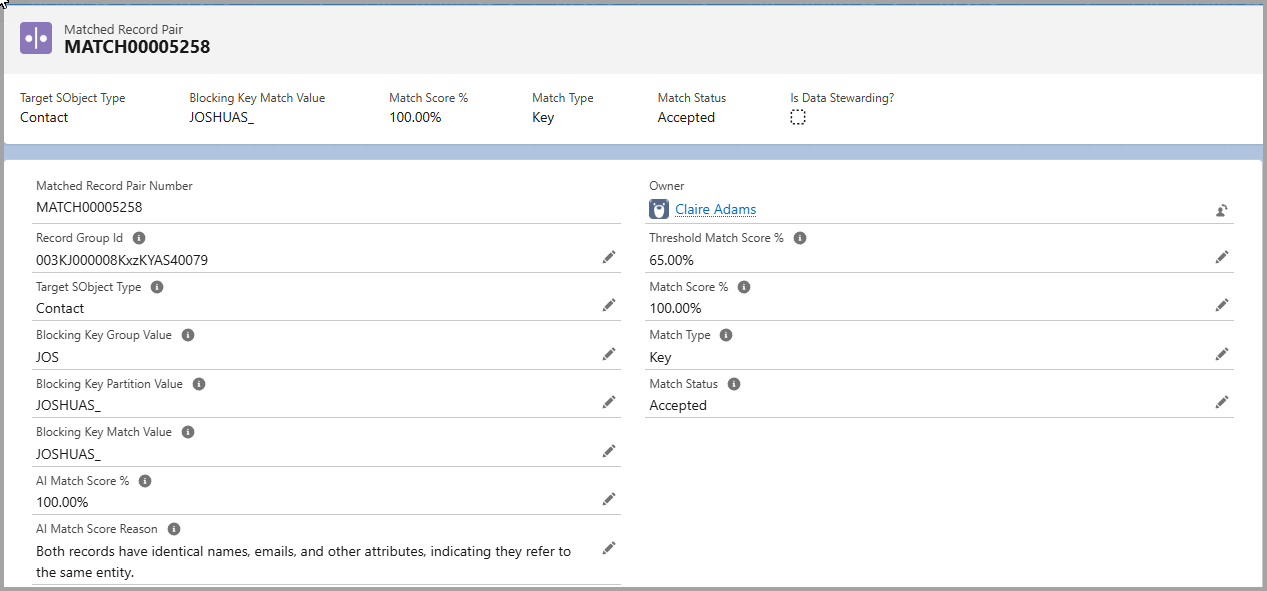
Task: Show help info for AI Match Score Reason
Action: (174, 529)
